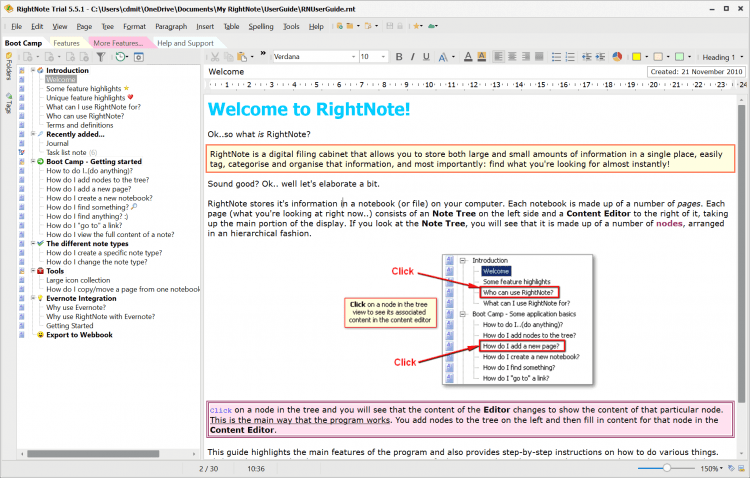This screenshot has width=750, height=478.
Task: Open dropdown arrow next to green swatch
Action: tap(689, 57)
